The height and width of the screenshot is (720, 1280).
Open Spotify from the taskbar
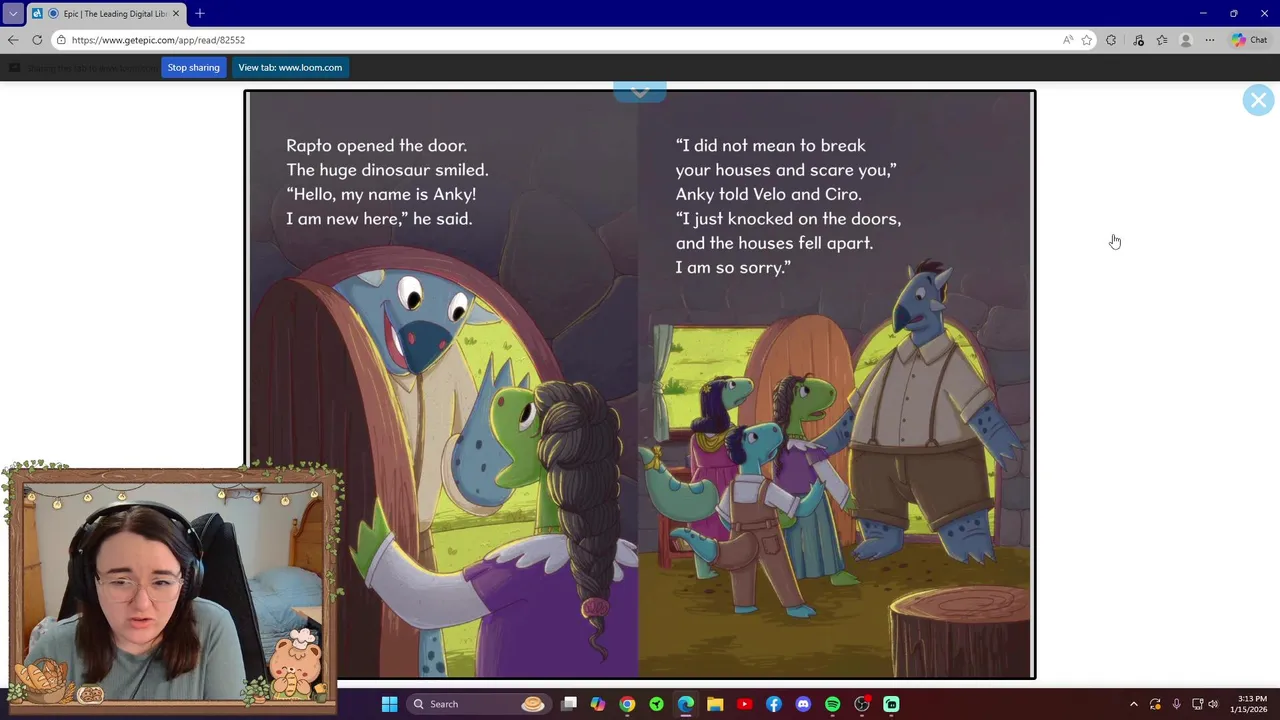pyautogui.click(x=832, y=704)
